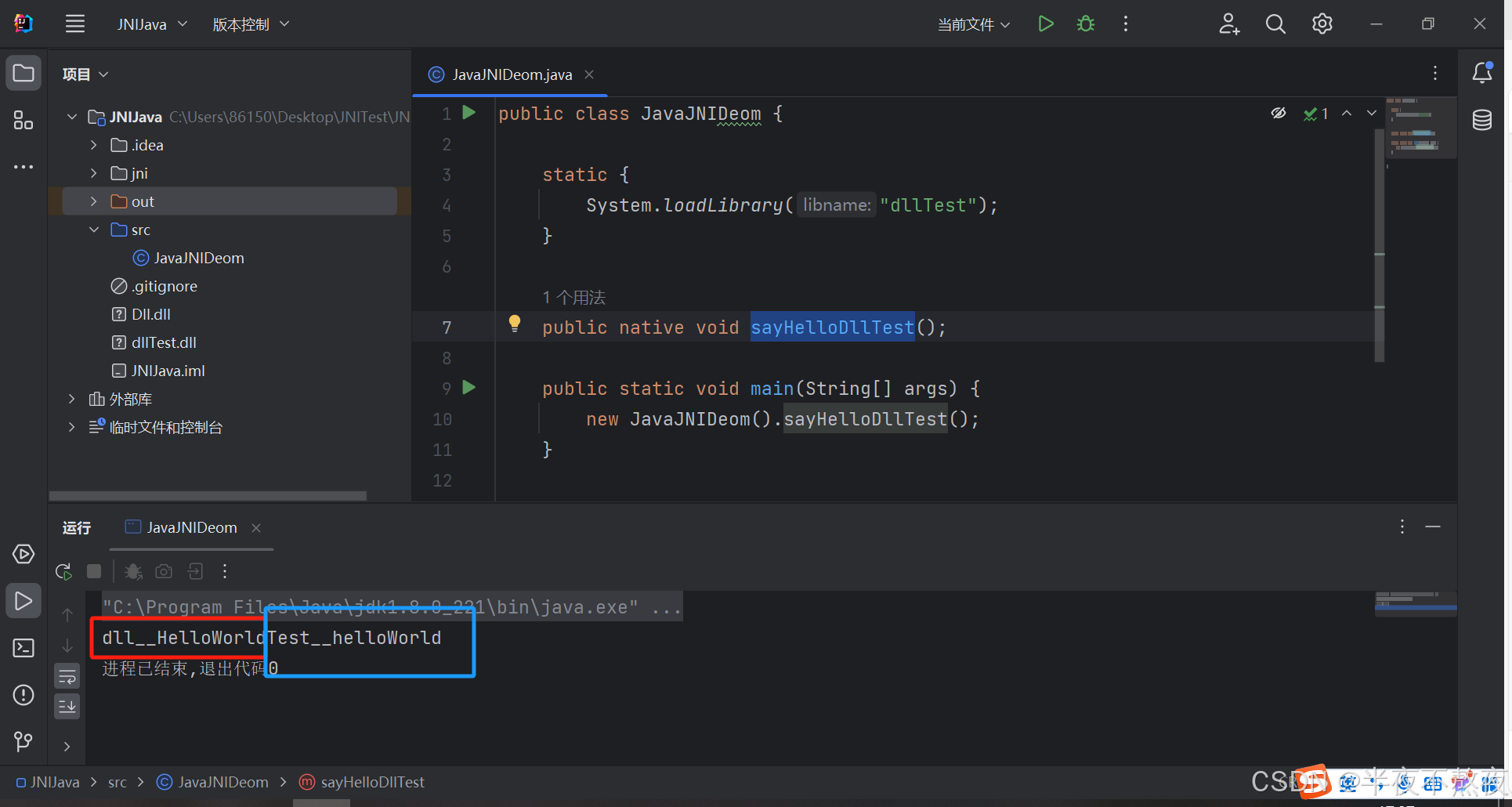Image resolution: width=1512 pixels, height=807 pixels.
Task: Toggle scroll-to-end in the console output
Action: point(67,706)
